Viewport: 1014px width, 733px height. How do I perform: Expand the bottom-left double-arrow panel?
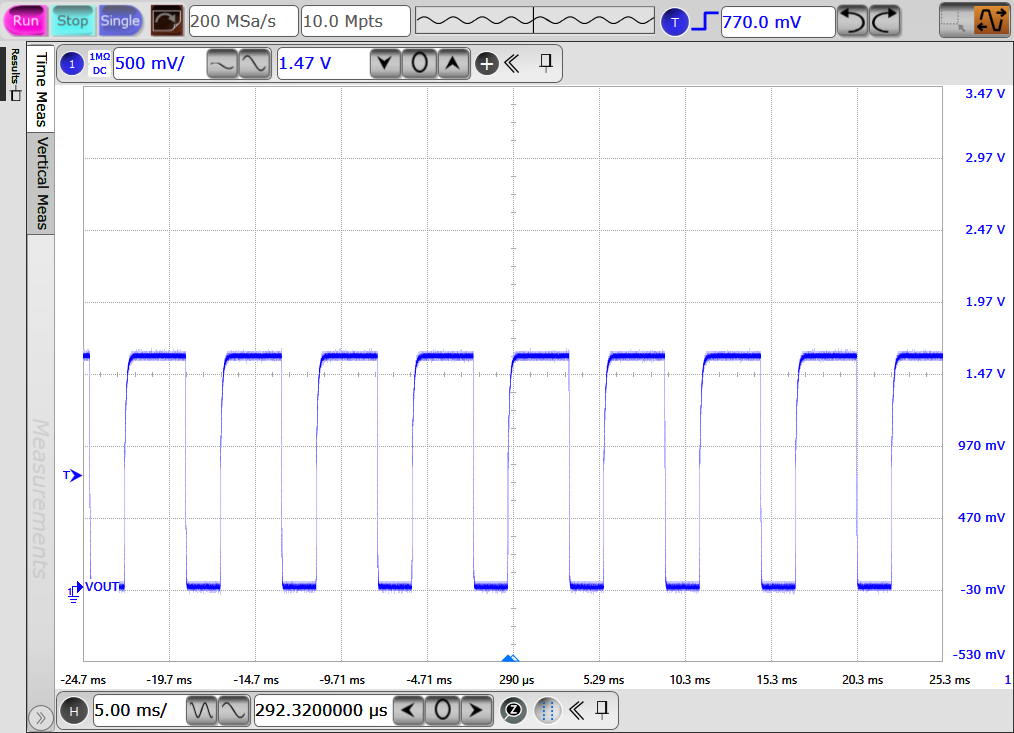point(40,716)
